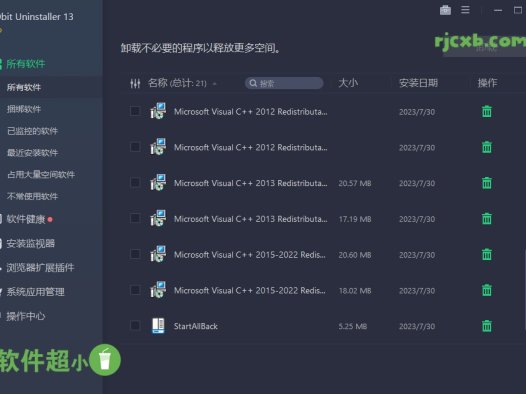The image size is (526, 394).
Task: Click installer icon of Visual C++ 2013 17.19 MB
Action: pos(158,218)
